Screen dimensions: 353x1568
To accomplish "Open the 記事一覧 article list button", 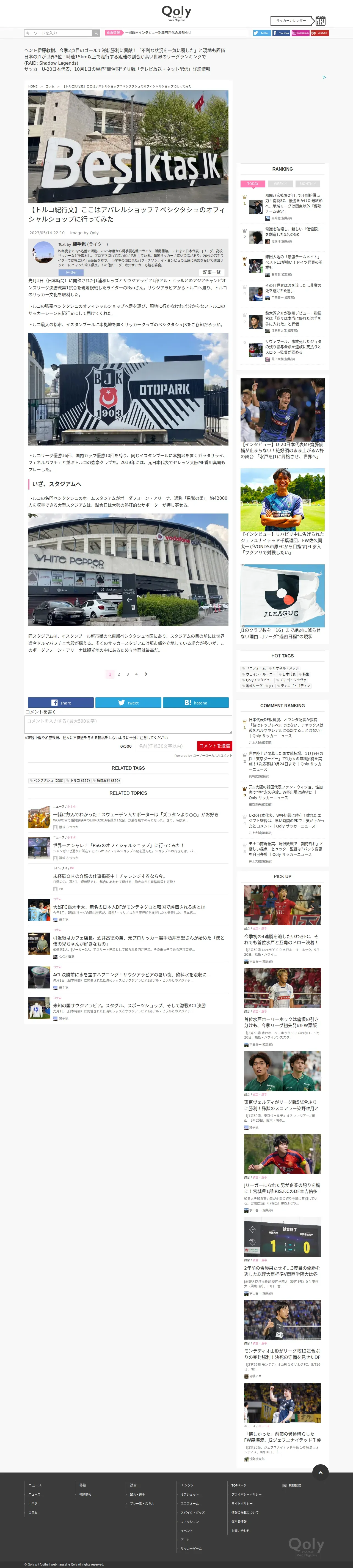I will [212, 272].
